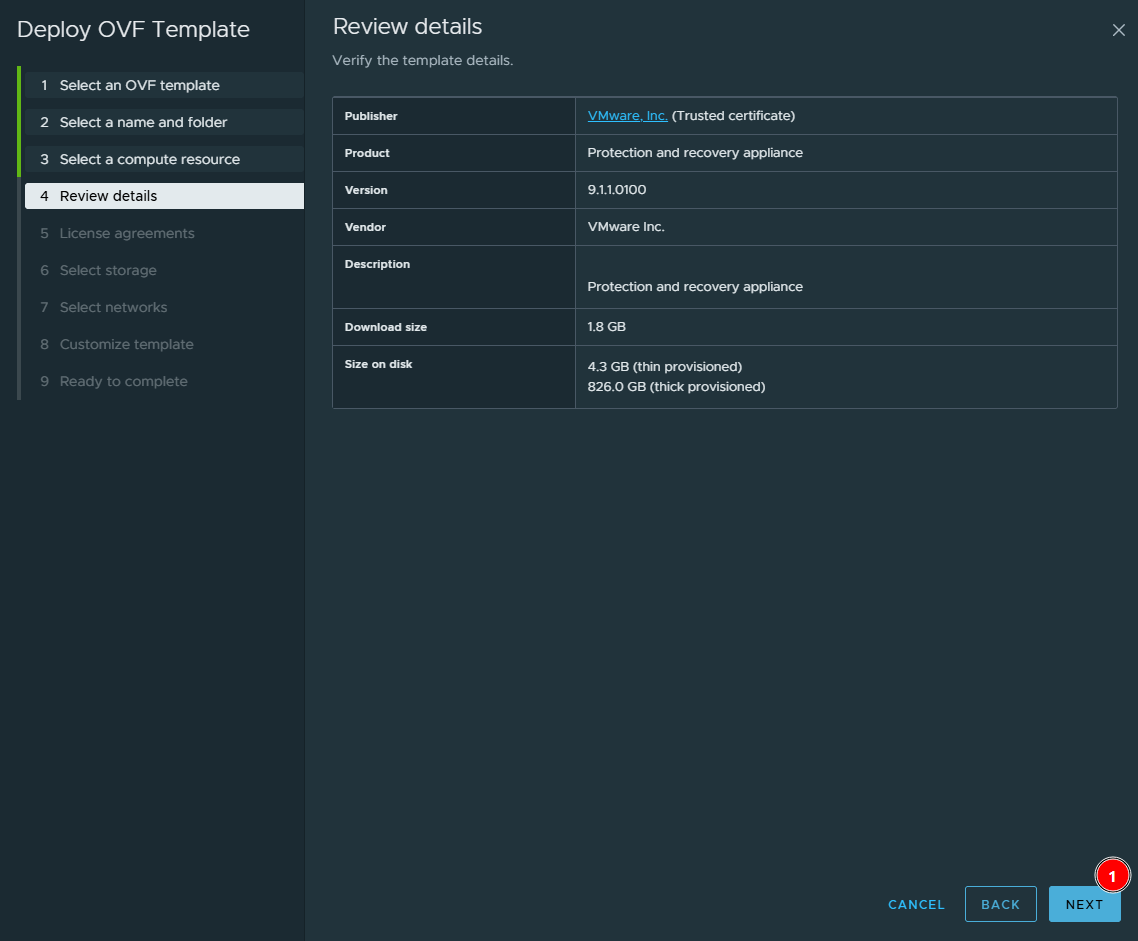Click the Description row label

377,264
